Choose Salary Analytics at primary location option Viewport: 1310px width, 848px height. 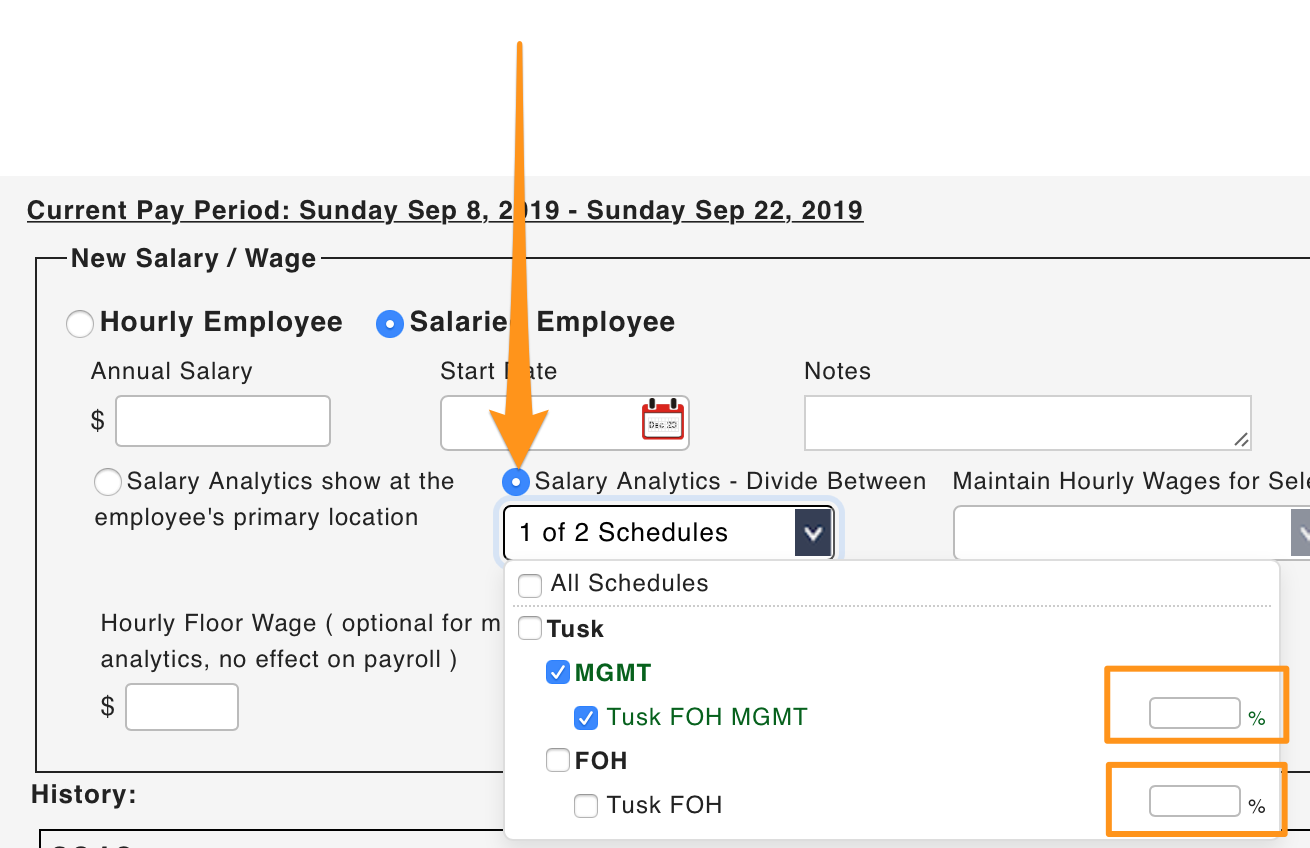tap(108, 483)
